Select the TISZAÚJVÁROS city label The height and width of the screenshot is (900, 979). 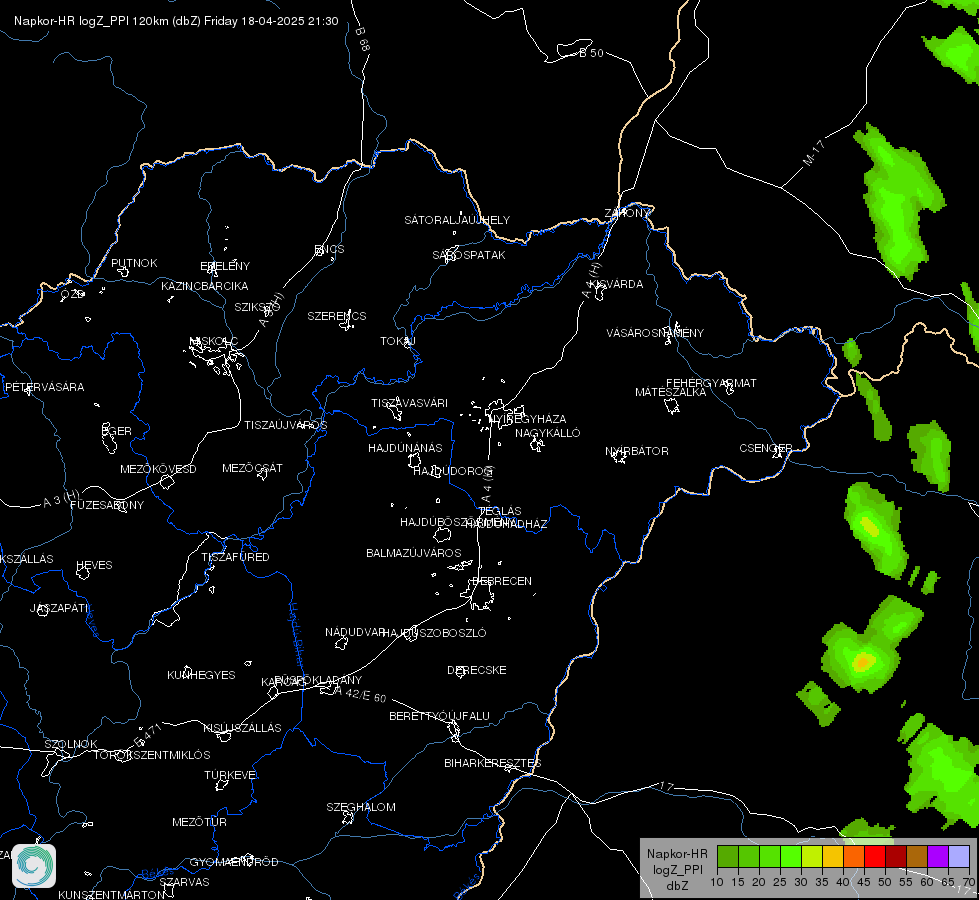coord(286,425)
